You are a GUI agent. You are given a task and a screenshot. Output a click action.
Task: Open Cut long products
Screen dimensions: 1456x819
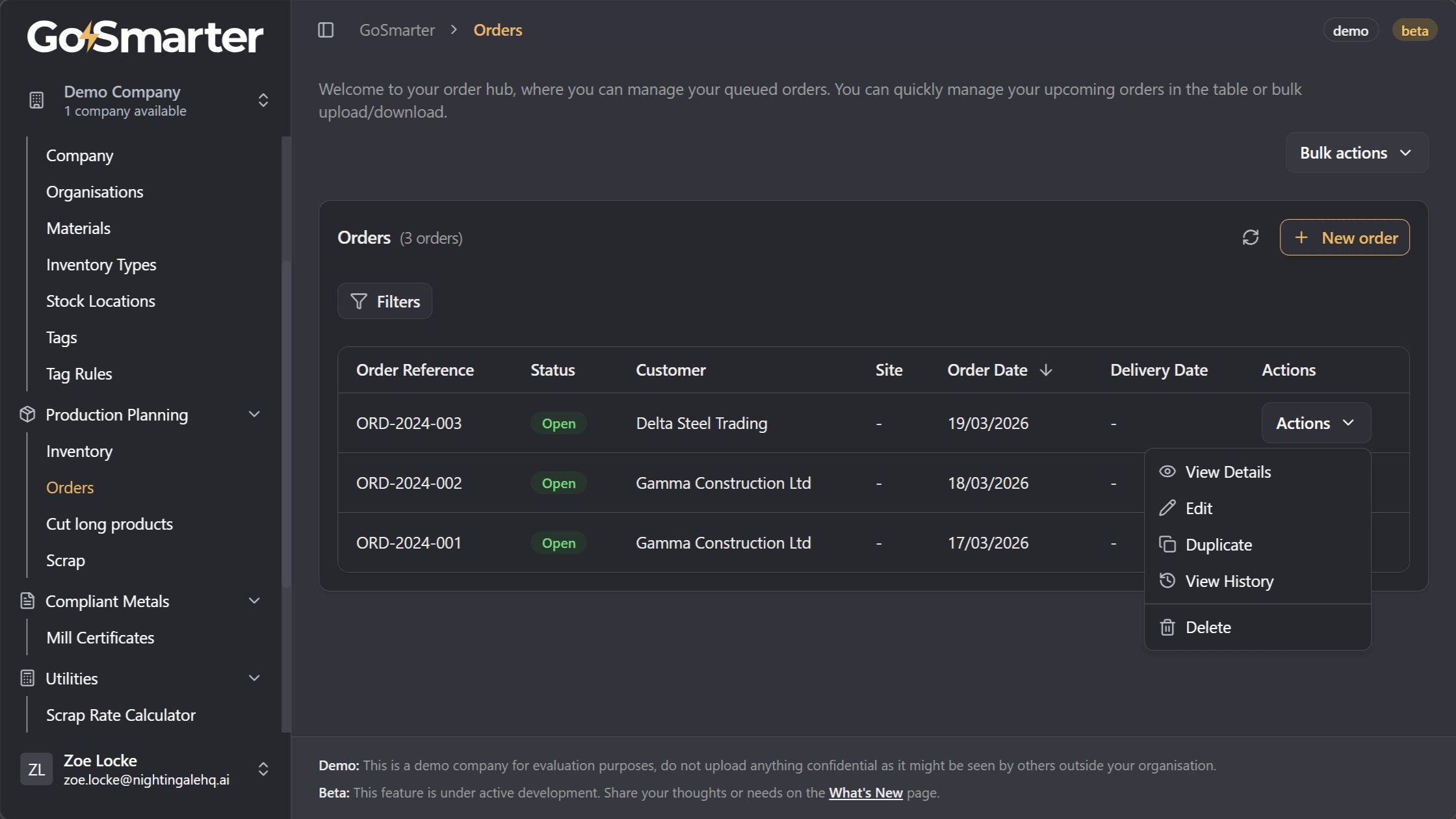point(110,524)
